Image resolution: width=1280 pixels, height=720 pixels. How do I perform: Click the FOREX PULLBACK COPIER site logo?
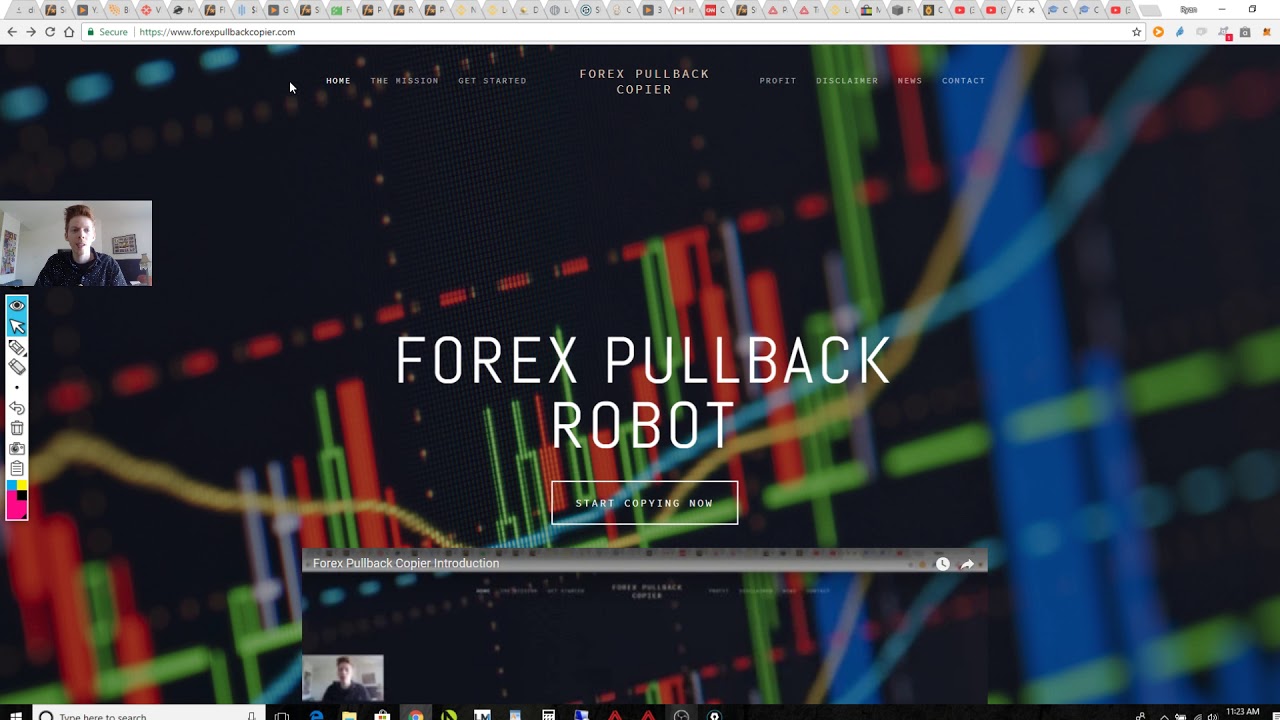(644, 81)
